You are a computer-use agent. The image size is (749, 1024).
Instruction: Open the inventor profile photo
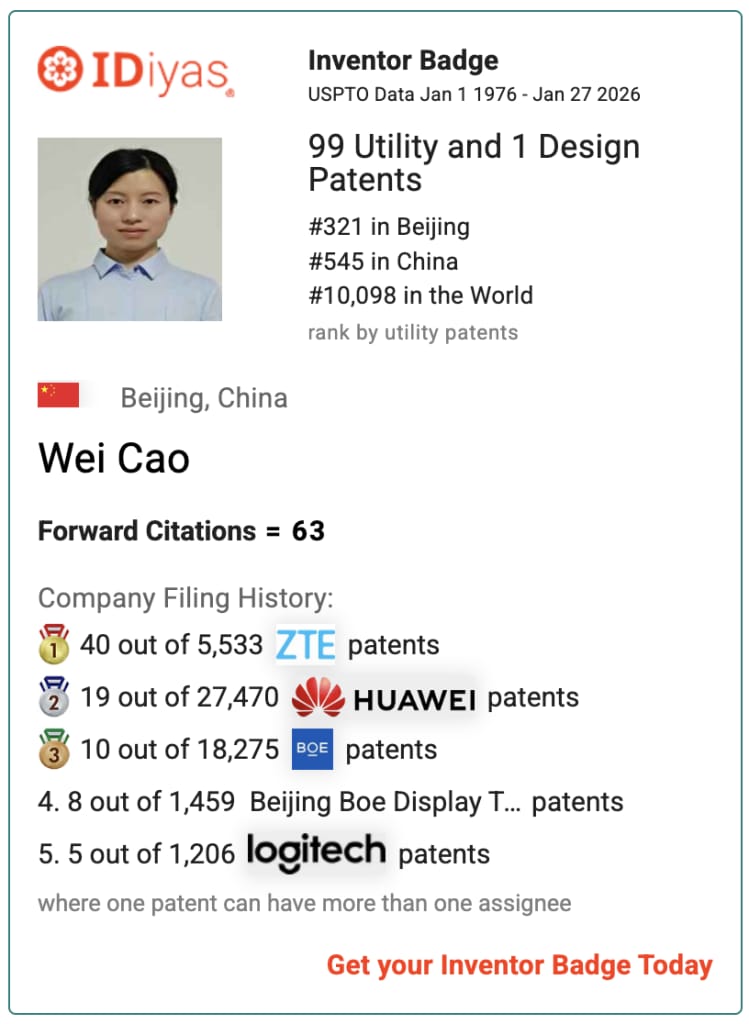[x=129, y=229]
